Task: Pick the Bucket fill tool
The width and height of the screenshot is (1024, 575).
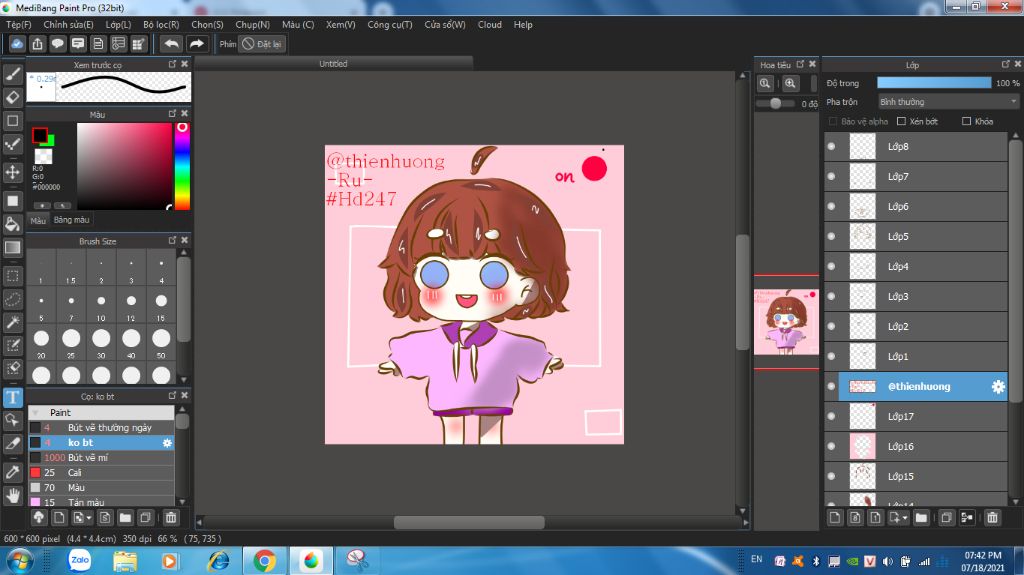Action: [x=13, y=223]
